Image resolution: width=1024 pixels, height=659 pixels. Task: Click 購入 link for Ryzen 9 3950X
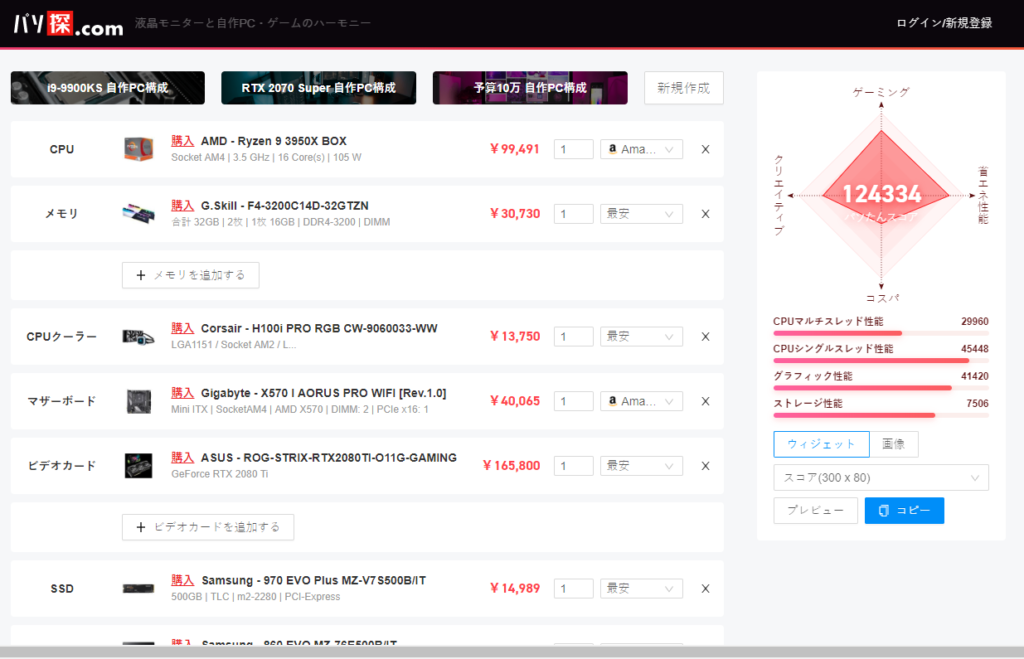click(183, 141)
